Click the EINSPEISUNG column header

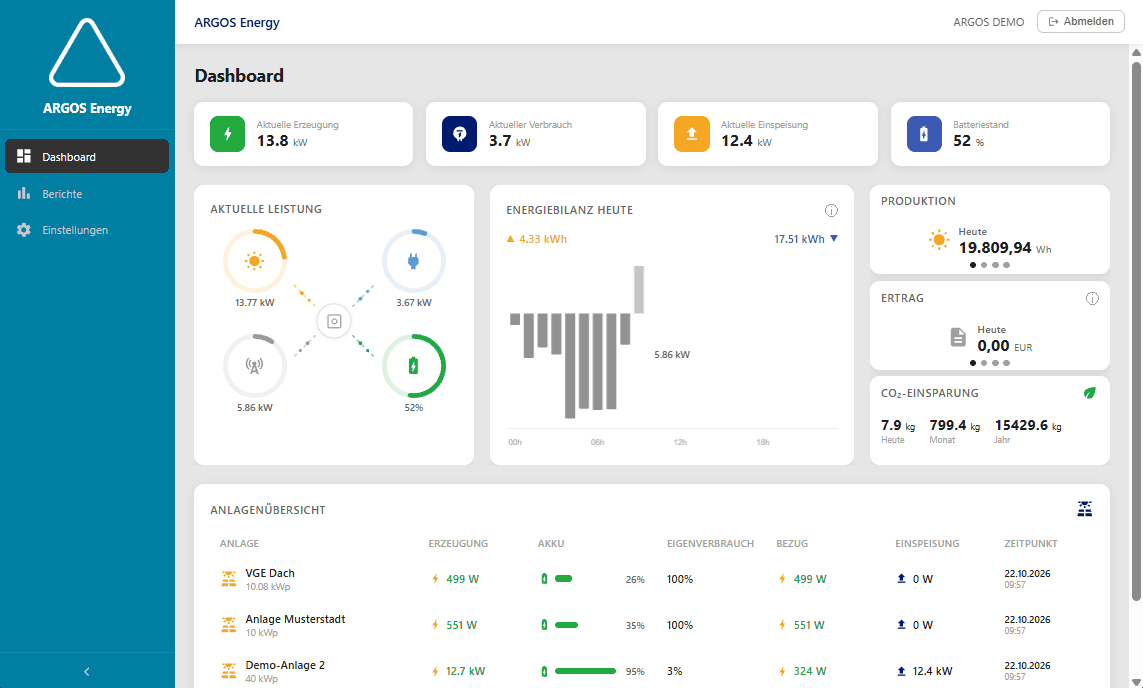click(x=927, y=544)
